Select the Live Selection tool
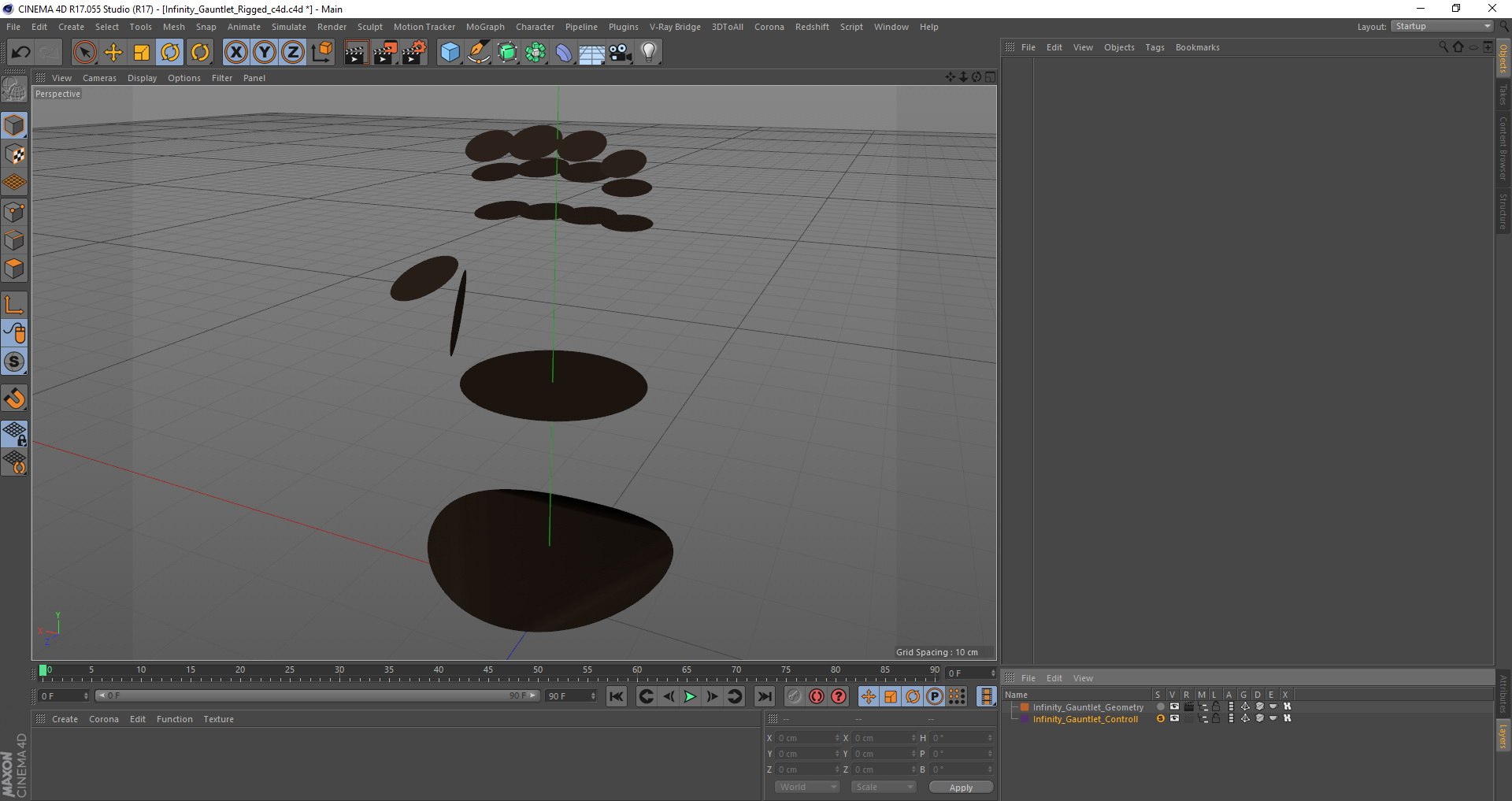 tap(84, 53)
